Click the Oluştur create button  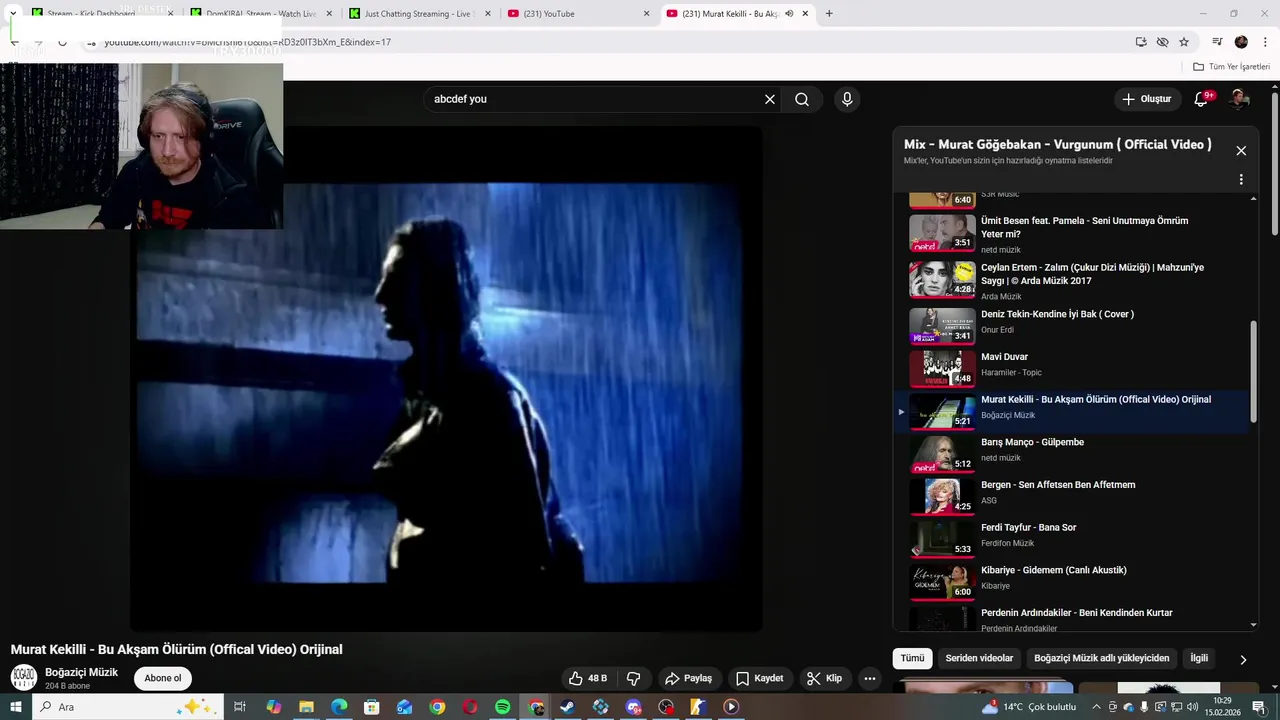click(1146, 99)
